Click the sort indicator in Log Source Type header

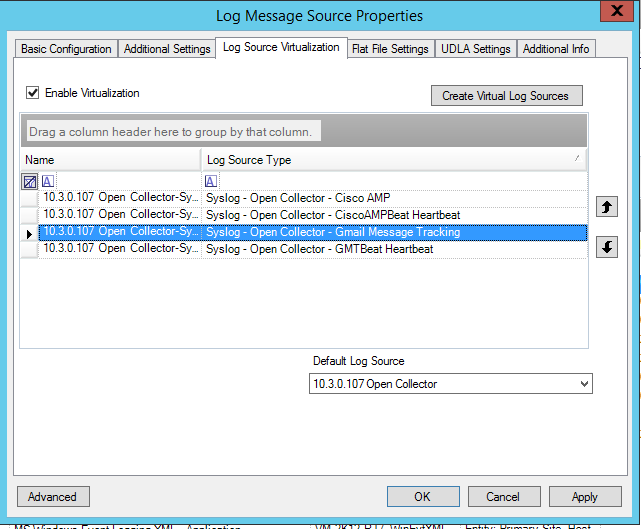coord(577,159)
